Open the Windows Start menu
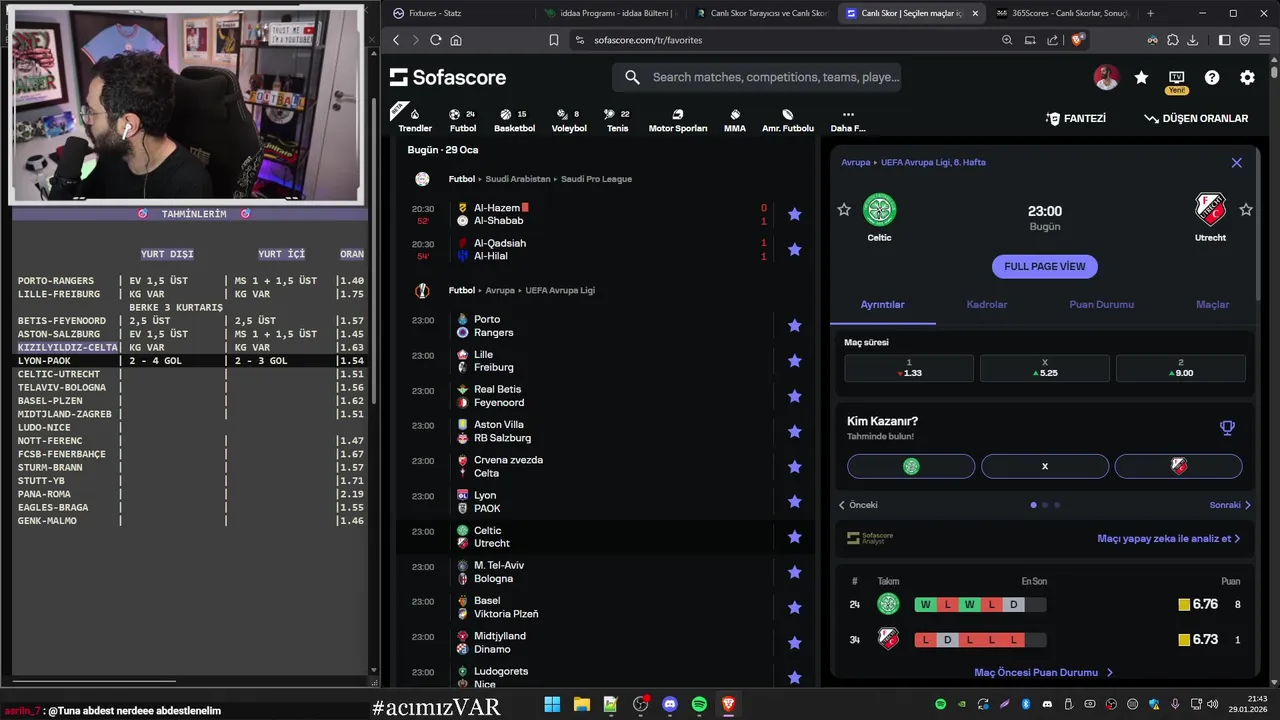Screen dimensions: 1280x720 click(x=552, y=704)
